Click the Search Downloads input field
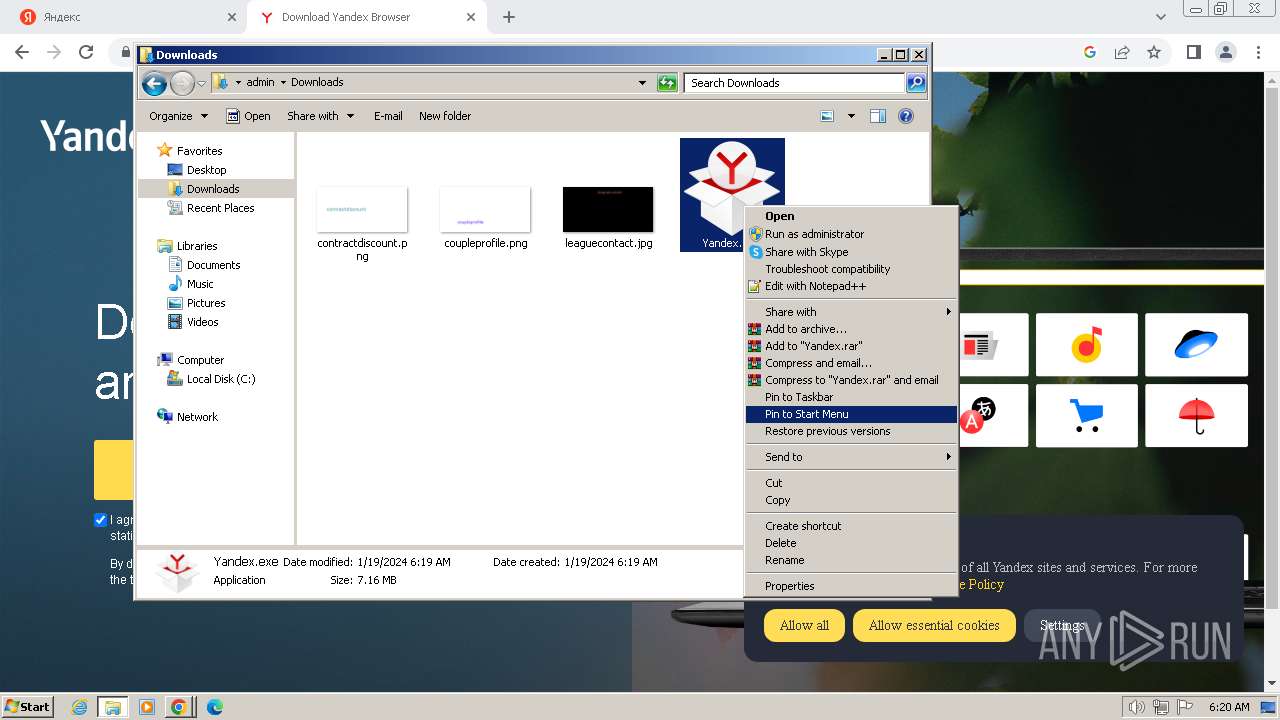 pos(794,83)
